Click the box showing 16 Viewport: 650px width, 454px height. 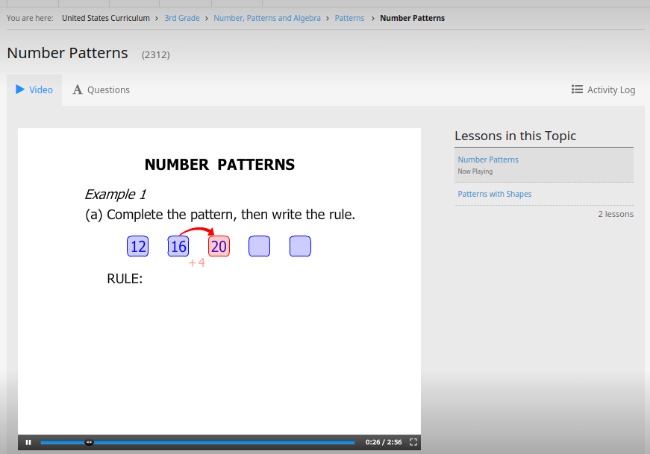point(178,246)
